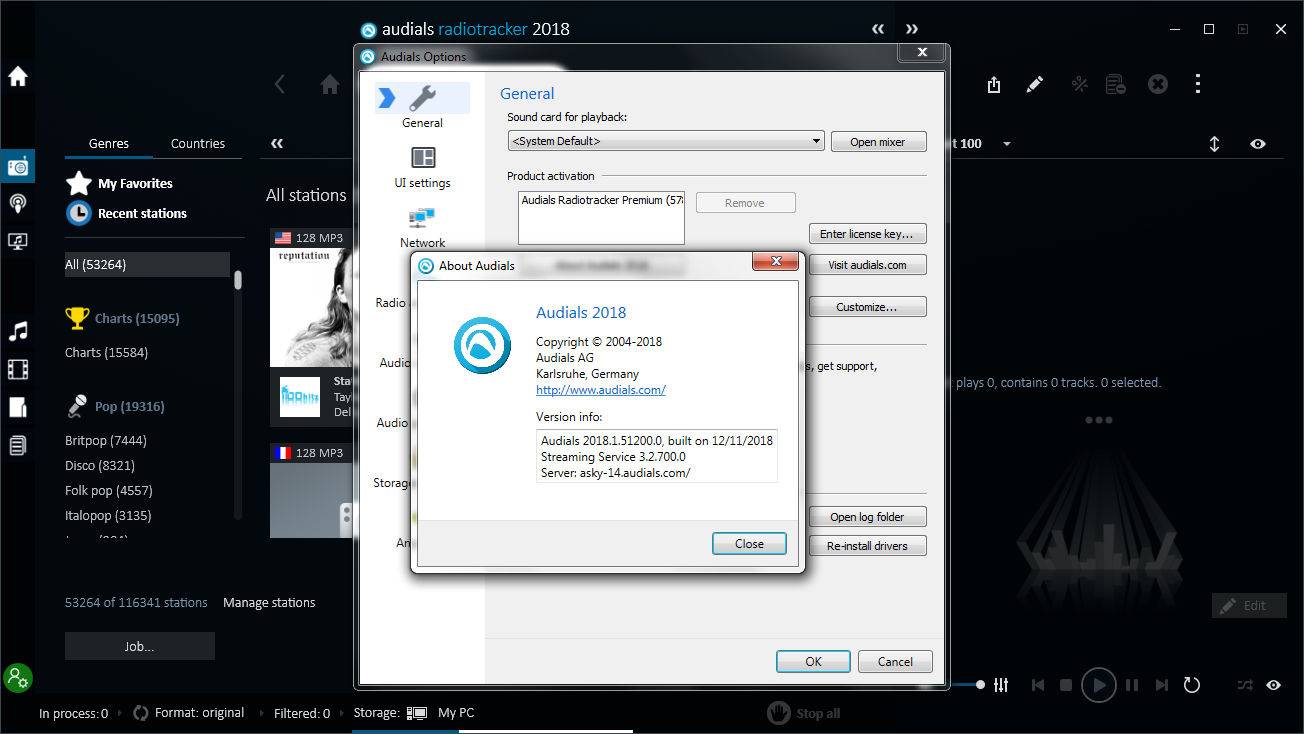Click the Re-install drivers button
Image resolution: width=1304 pixels, height=734 pixels.
(x=867, y=546)
